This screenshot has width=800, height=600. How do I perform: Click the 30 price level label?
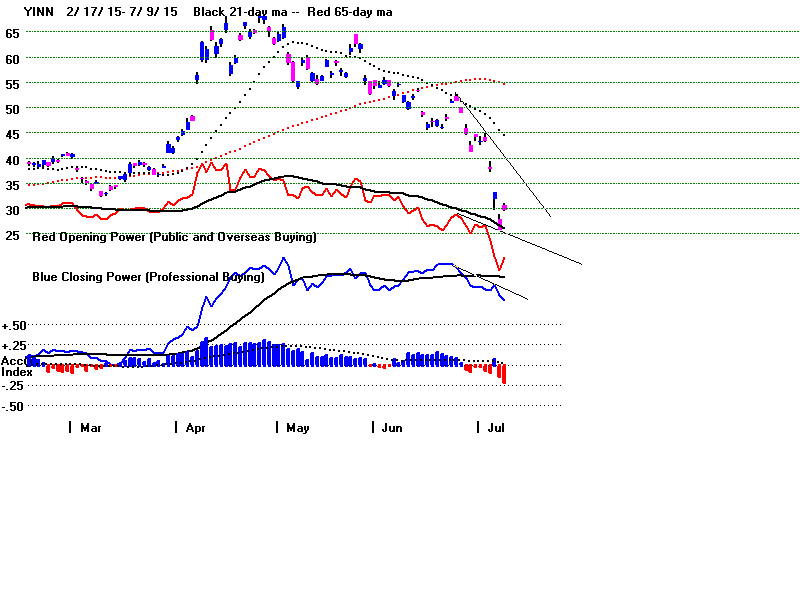(x=13, y=209)
